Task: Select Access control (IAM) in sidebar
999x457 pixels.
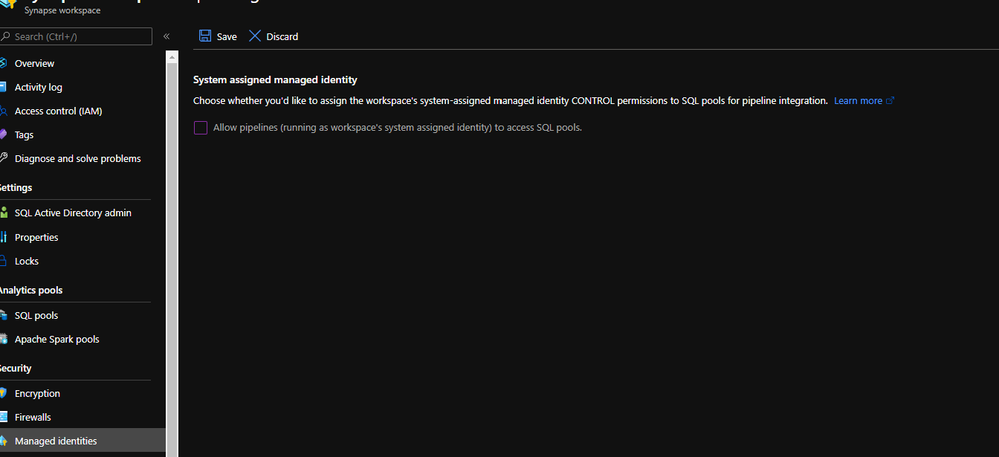Action: [58, 111]
